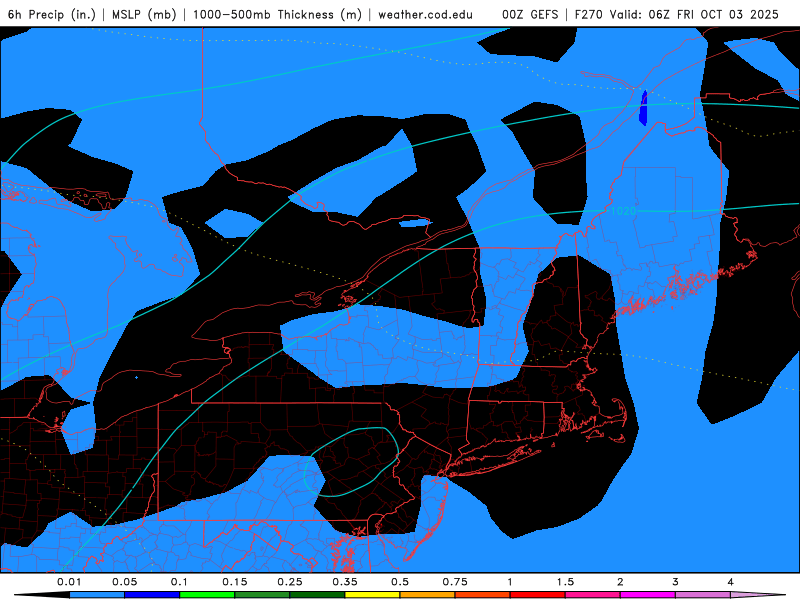Open the weather.cod.edu text in header
The width and height of the screenshot is (800, 600).
(x=425, y=14)
